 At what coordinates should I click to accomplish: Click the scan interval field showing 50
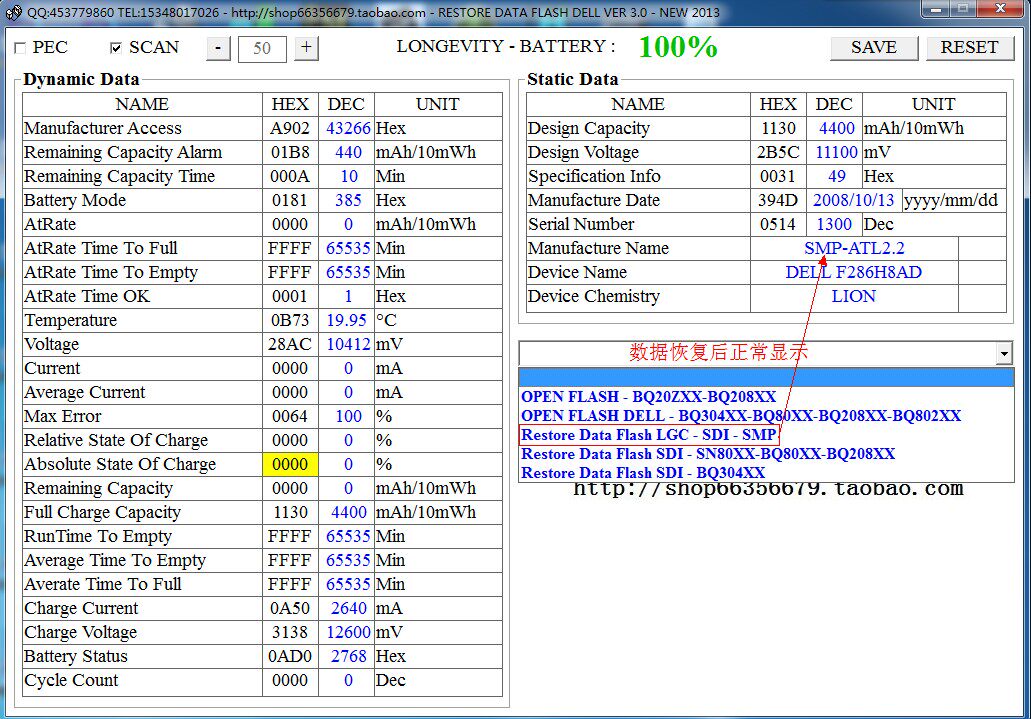262,49
